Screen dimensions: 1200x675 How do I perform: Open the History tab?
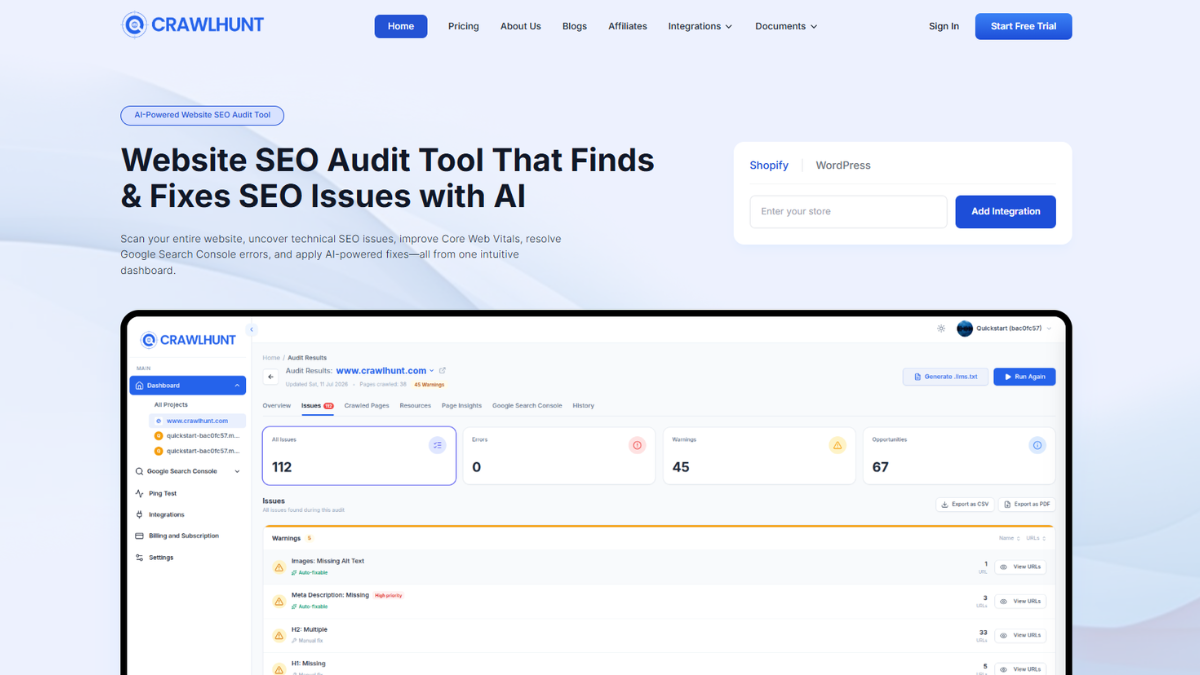click(583, 406)
